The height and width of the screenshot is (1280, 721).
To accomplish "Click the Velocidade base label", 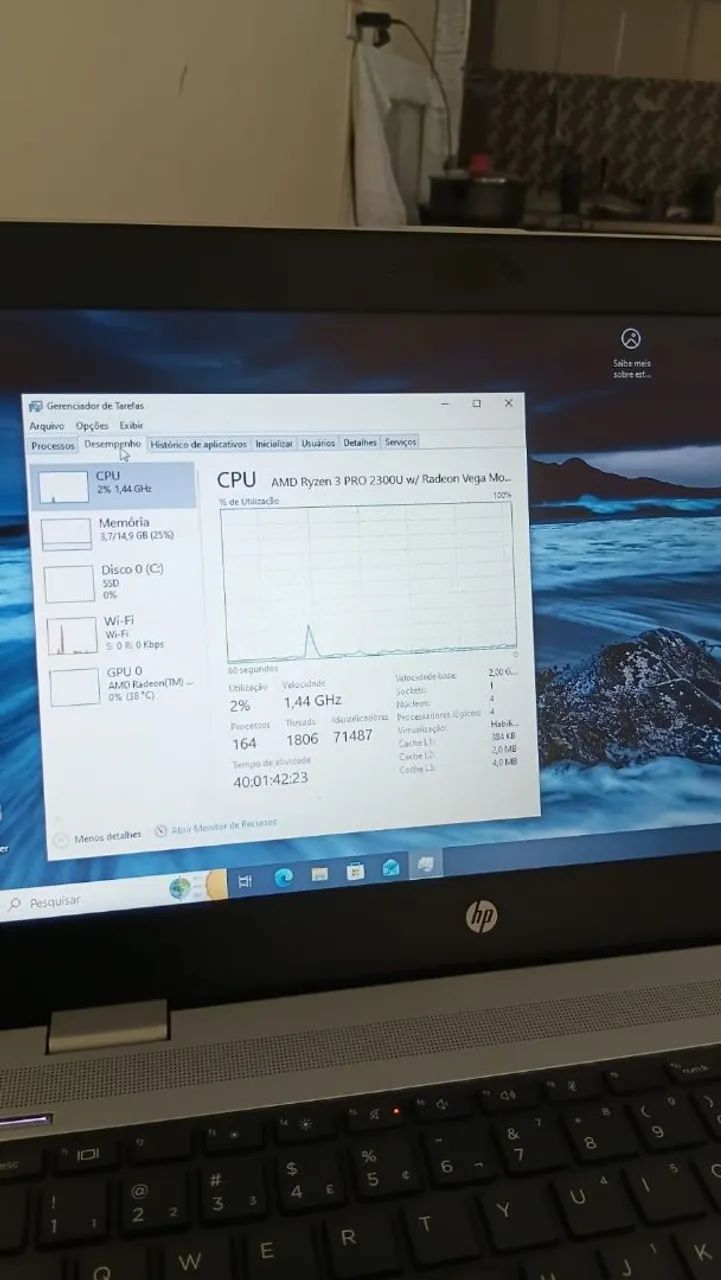I will point(426,677).
